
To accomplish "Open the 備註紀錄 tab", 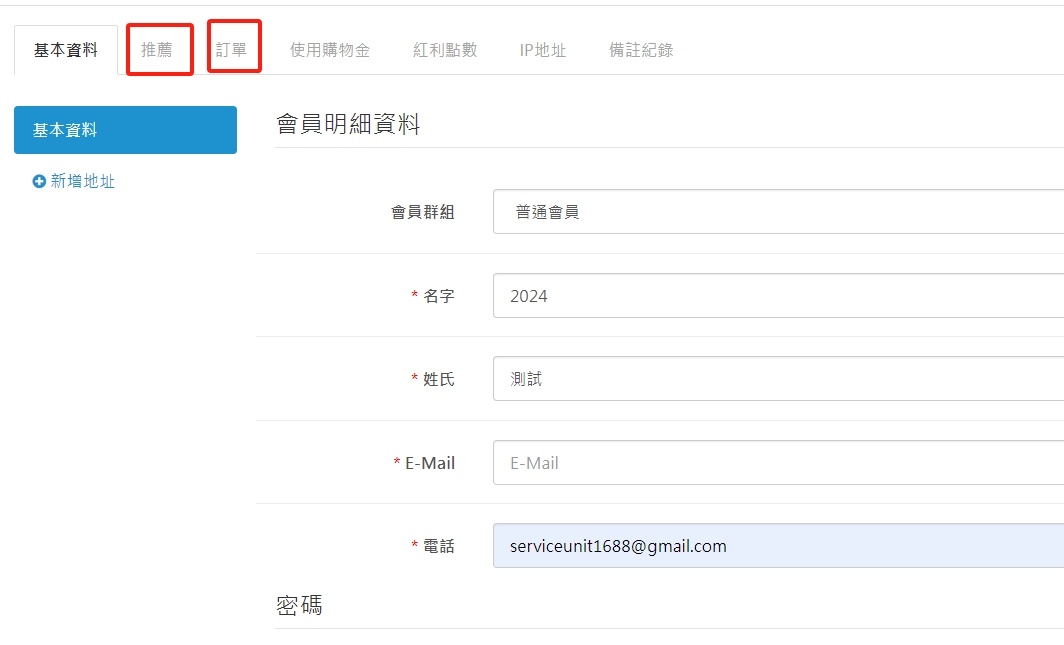I will [x=641, y=50].
